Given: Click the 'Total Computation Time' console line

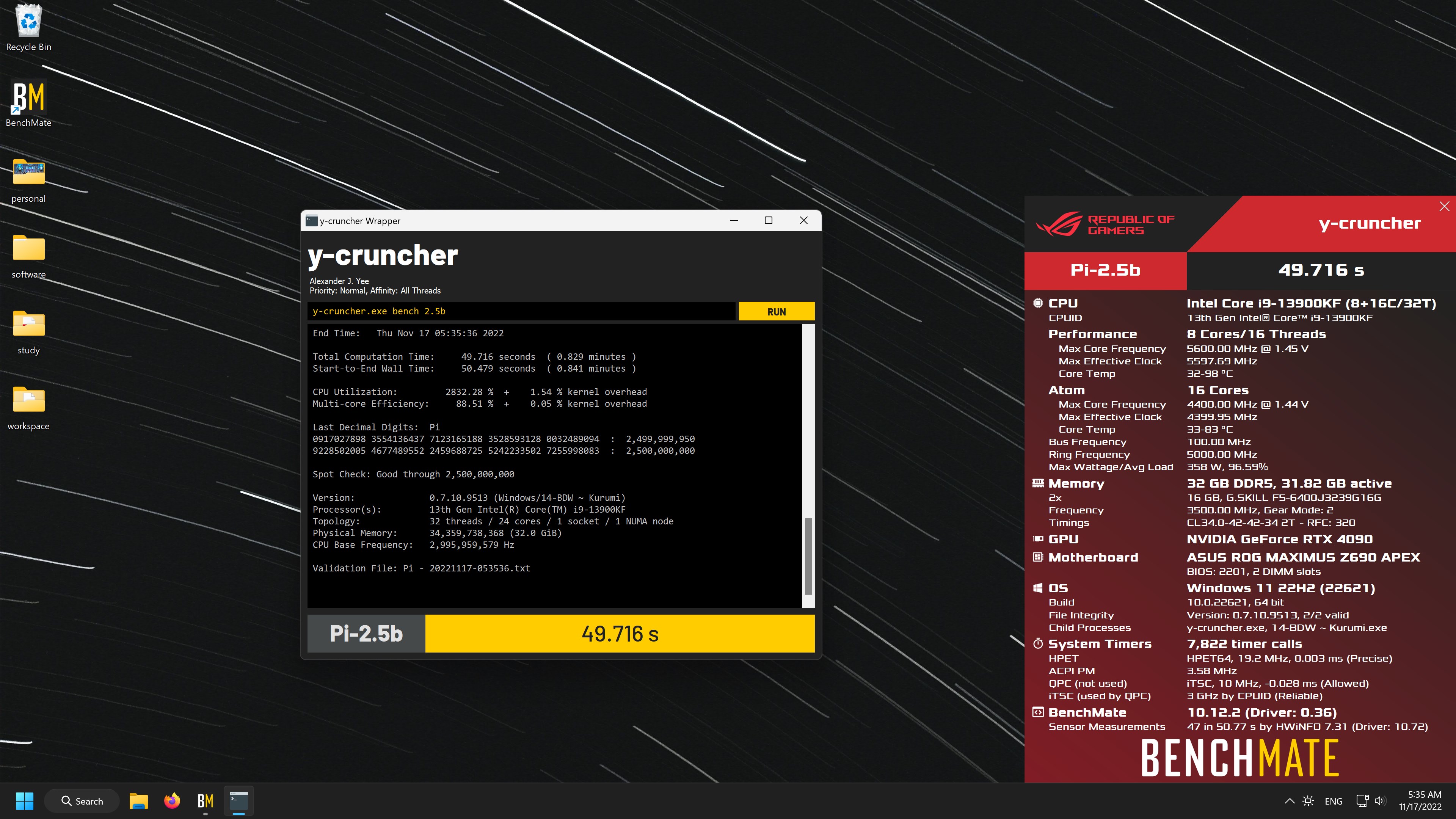Looking at the screenshot, I should [474, 357].
